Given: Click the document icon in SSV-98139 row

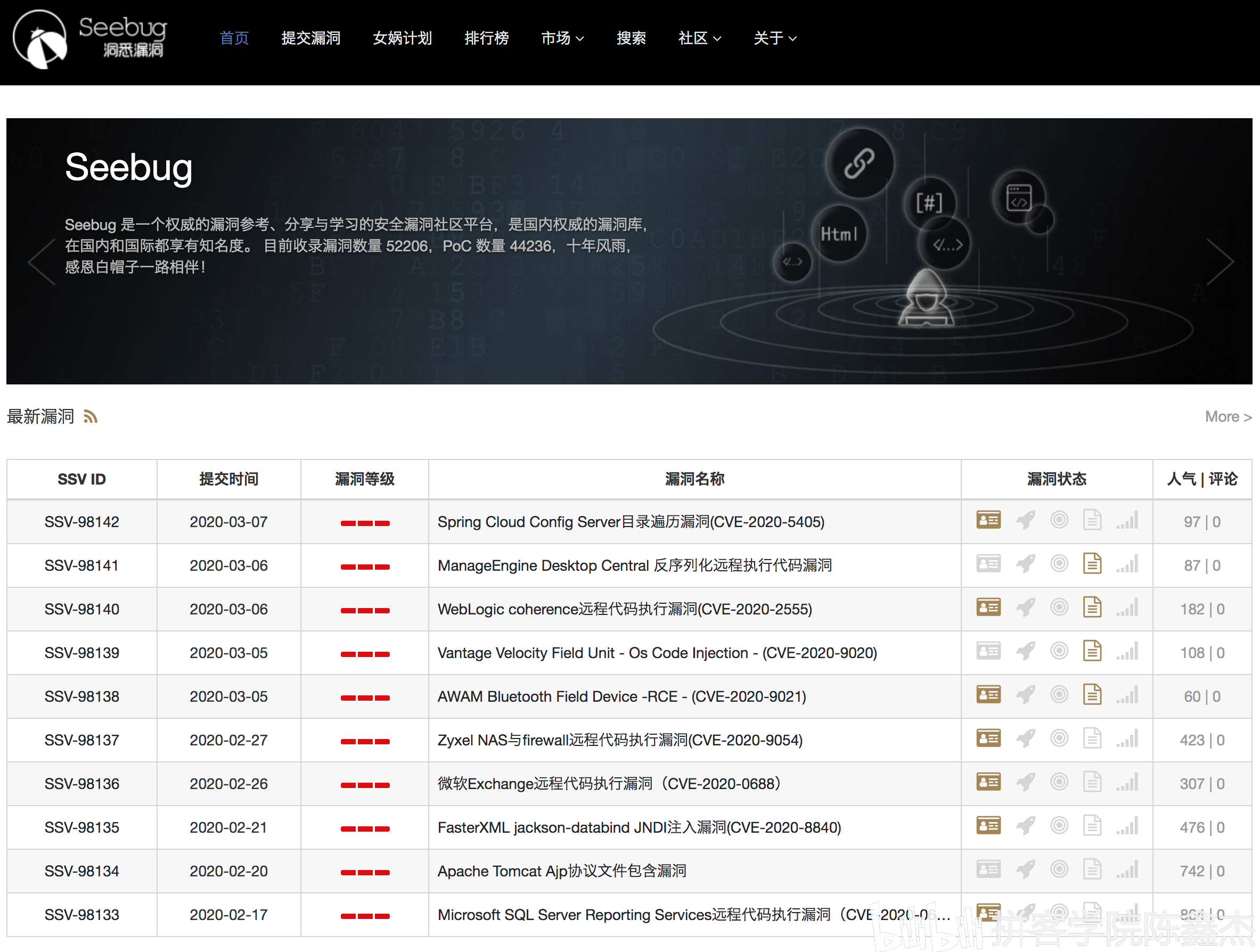Looking at the screenshot, I should pyautogui.click(x=1092, y=651).
